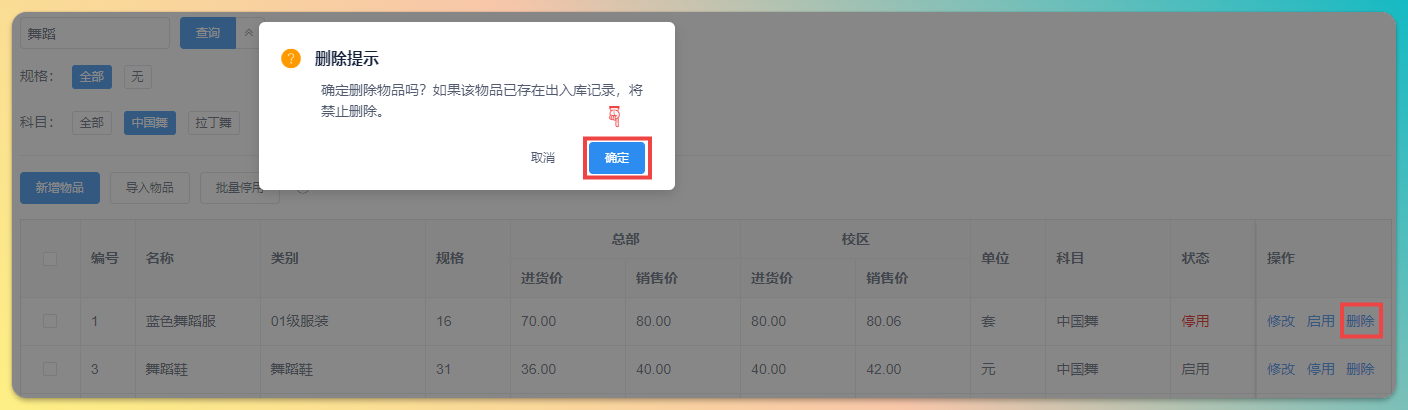The image size is (1408, 410).
Task: Choose 中国舞 subject filter
Action: 150,123
